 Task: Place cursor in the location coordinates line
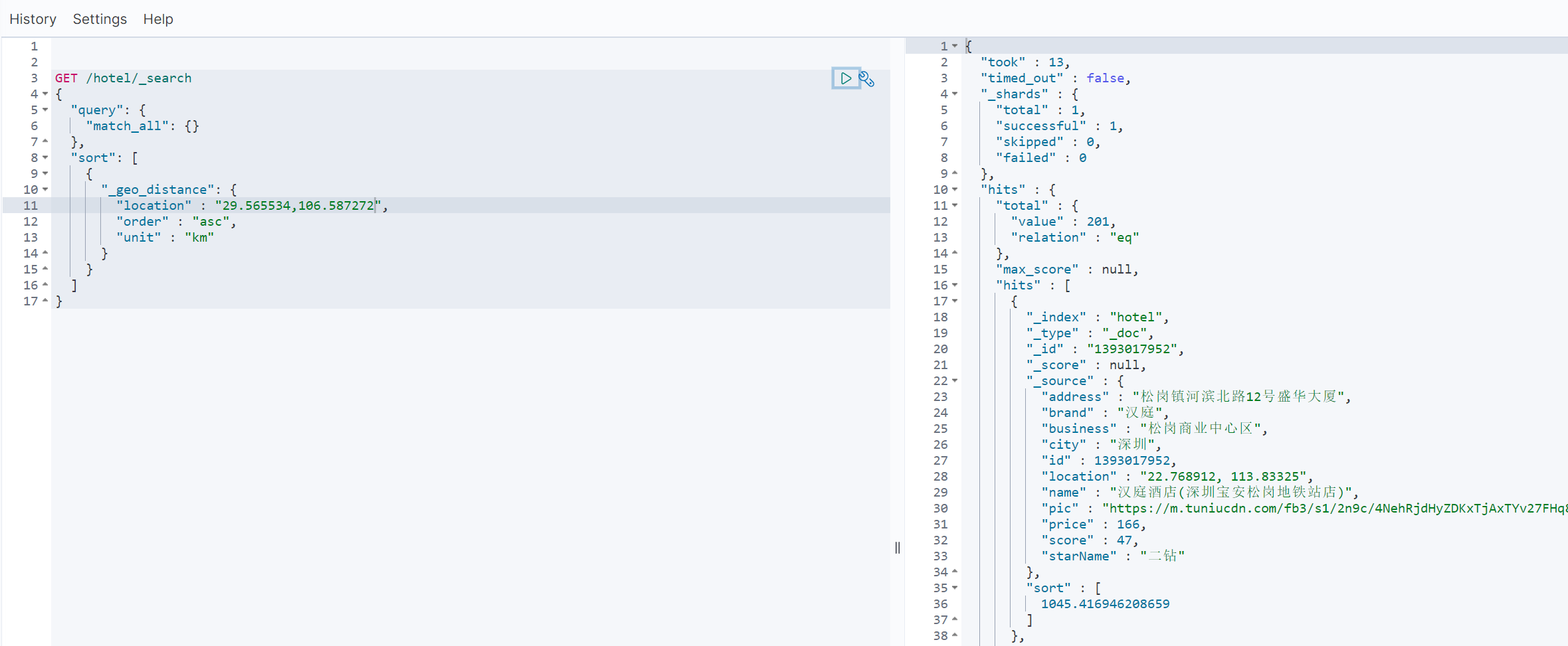pyautogui.click(x=298, y=206)
